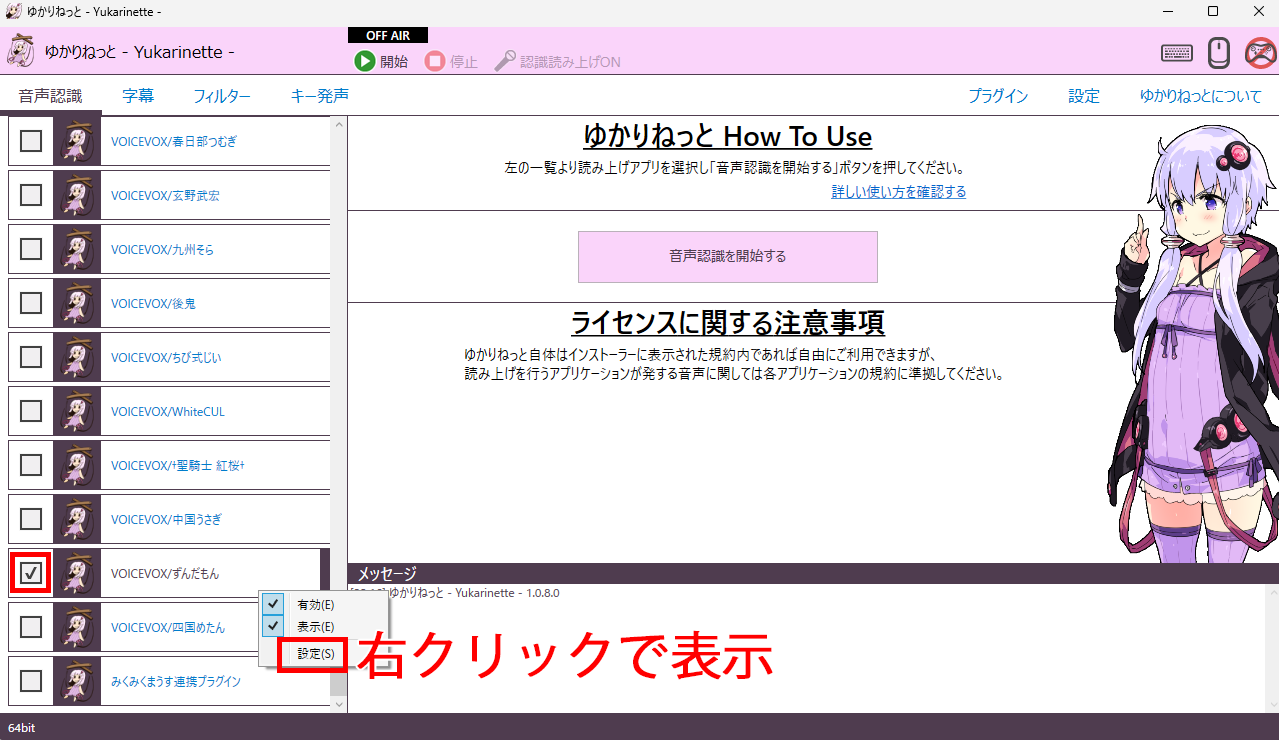The height and width of the screenshot is (740, 1279).
Task: Enable checkbox for VOICEVOX/後鬼
Action: (31, 303)
